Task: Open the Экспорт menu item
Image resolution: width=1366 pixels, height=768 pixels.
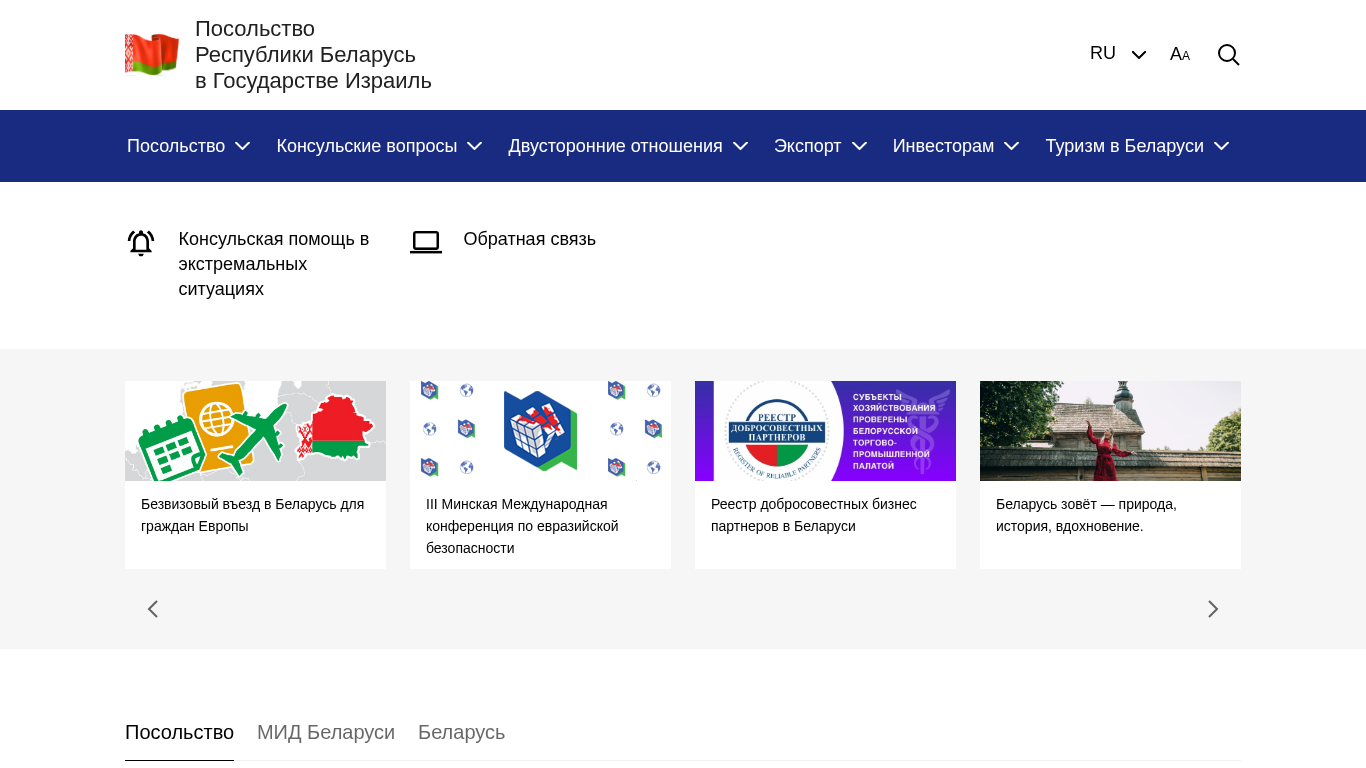Action: point(820,146)
